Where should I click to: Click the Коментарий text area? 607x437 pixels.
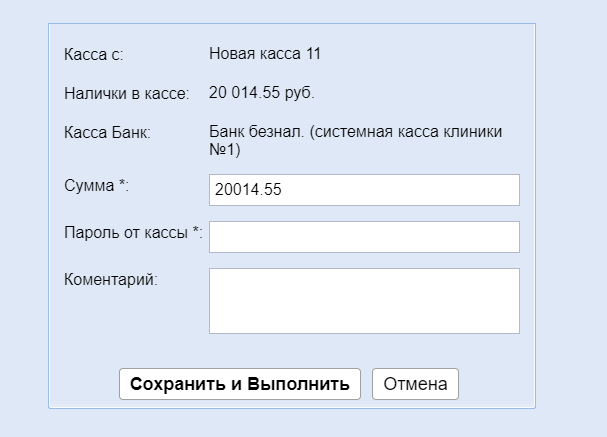point(364,300)
